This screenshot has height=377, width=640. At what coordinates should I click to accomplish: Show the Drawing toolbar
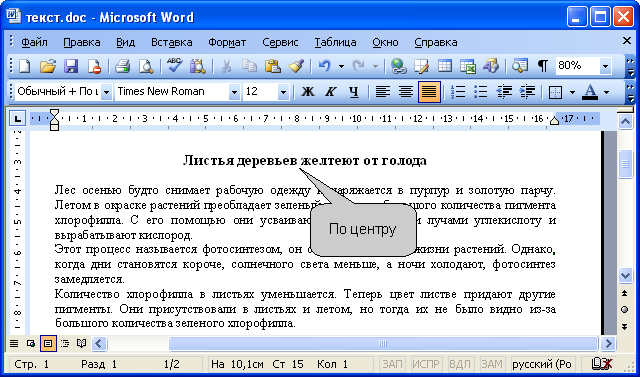click(x=491, y=66)
